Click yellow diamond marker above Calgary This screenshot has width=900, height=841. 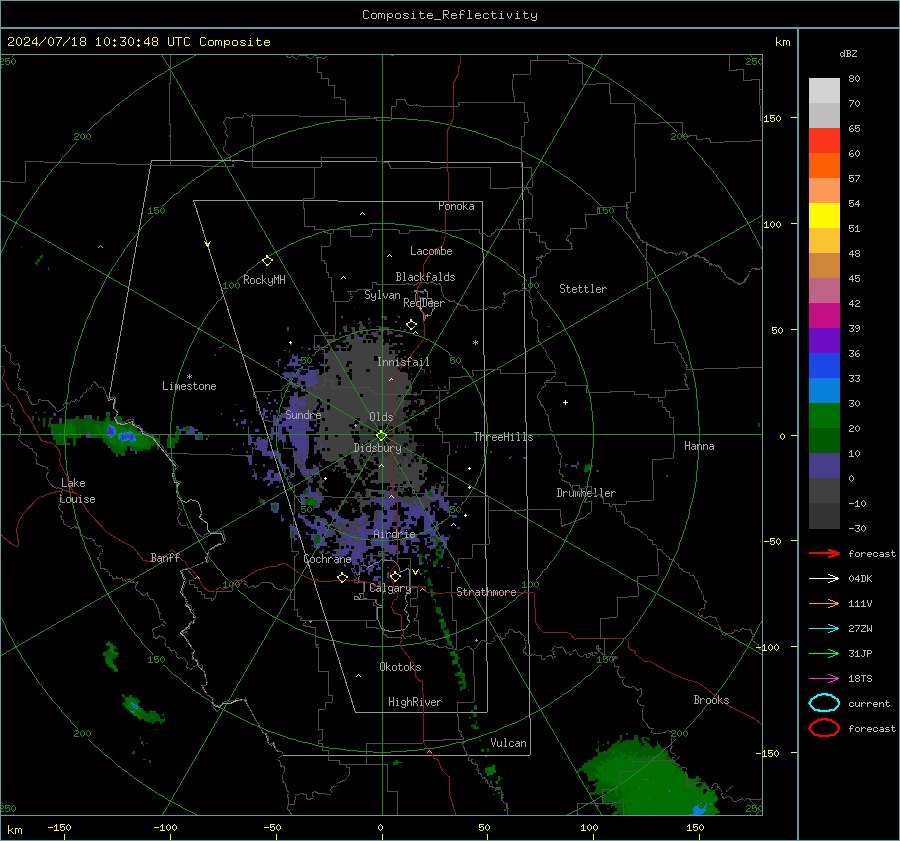point(395,576)
